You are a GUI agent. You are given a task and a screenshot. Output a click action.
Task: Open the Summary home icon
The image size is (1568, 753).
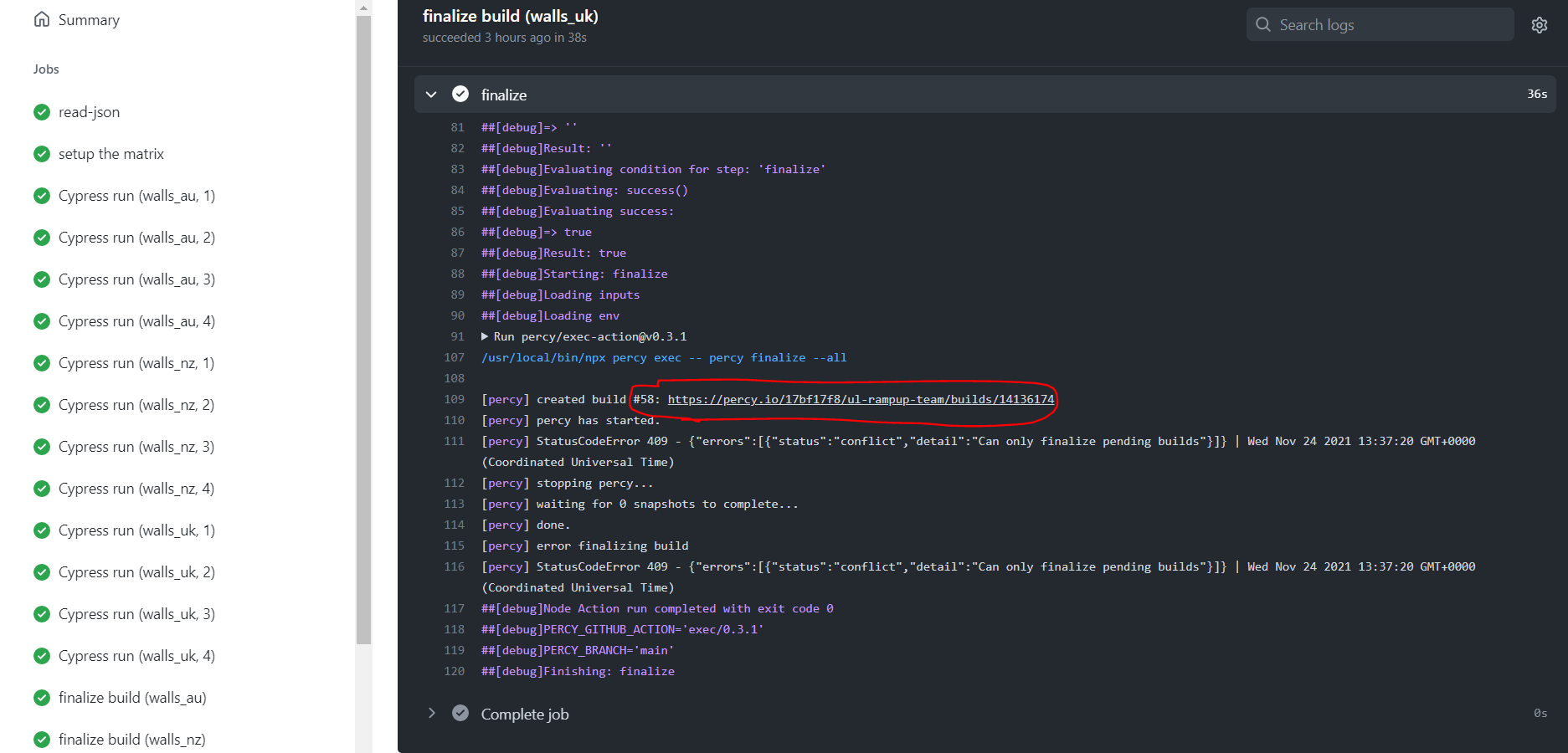coord(42,19)
